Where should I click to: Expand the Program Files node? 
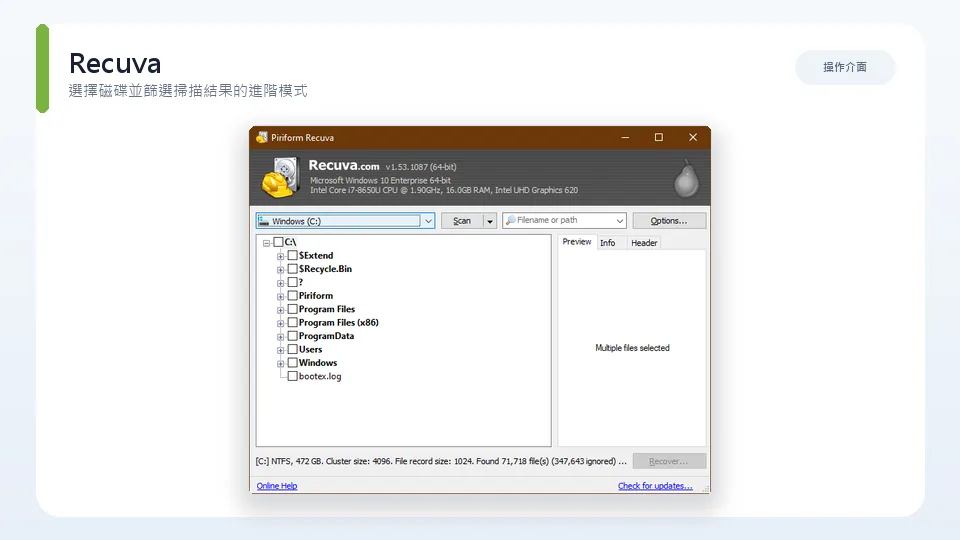click(x=280, y=310)
